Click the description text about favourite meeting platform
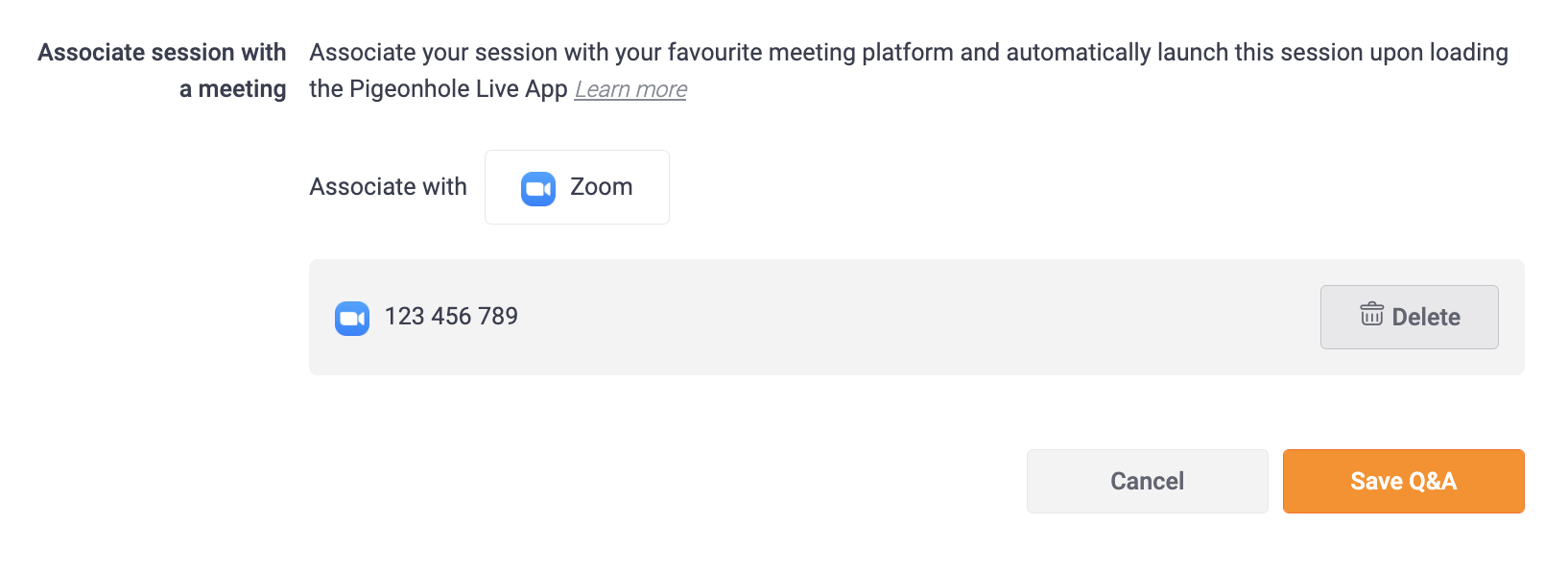 coord(909,70)
